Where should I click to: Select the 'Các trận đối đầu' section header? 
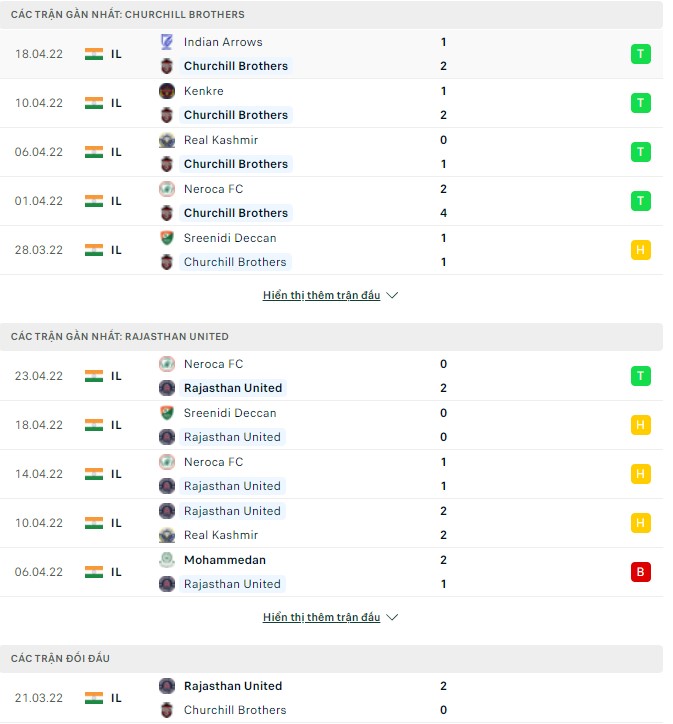tap(60, 659)
